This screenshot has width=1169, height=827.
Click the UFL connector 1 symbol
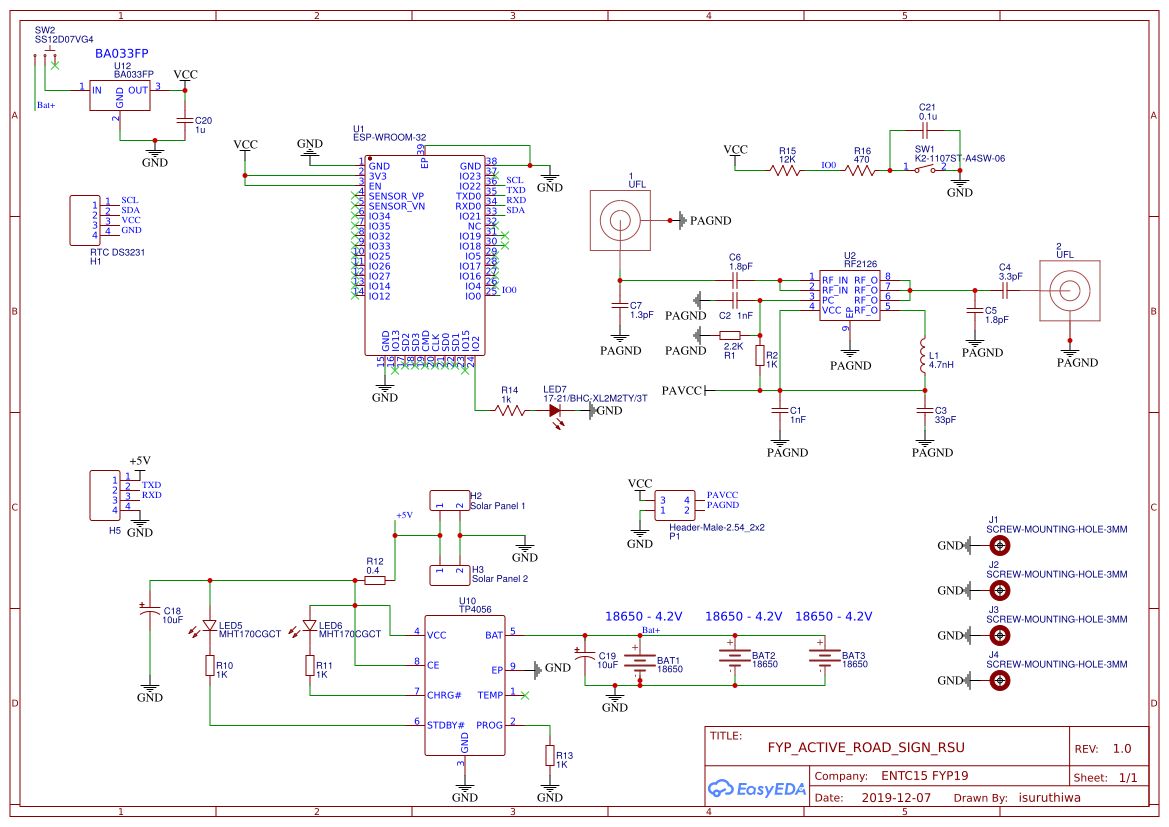pos(620,220)
